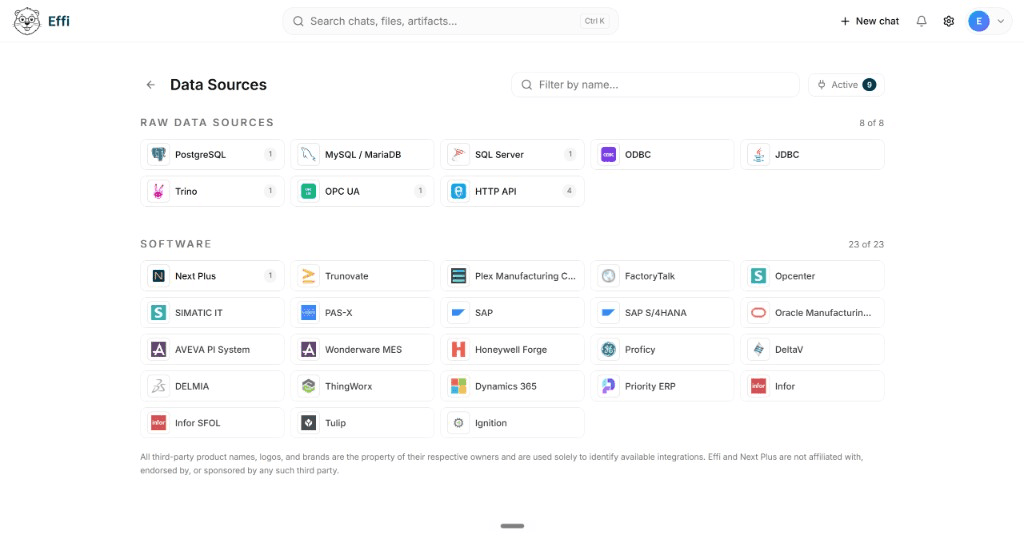Viewport: 1024px width, 538px height.
Task: Click the Data Sources page title
Action: (218, 85)
